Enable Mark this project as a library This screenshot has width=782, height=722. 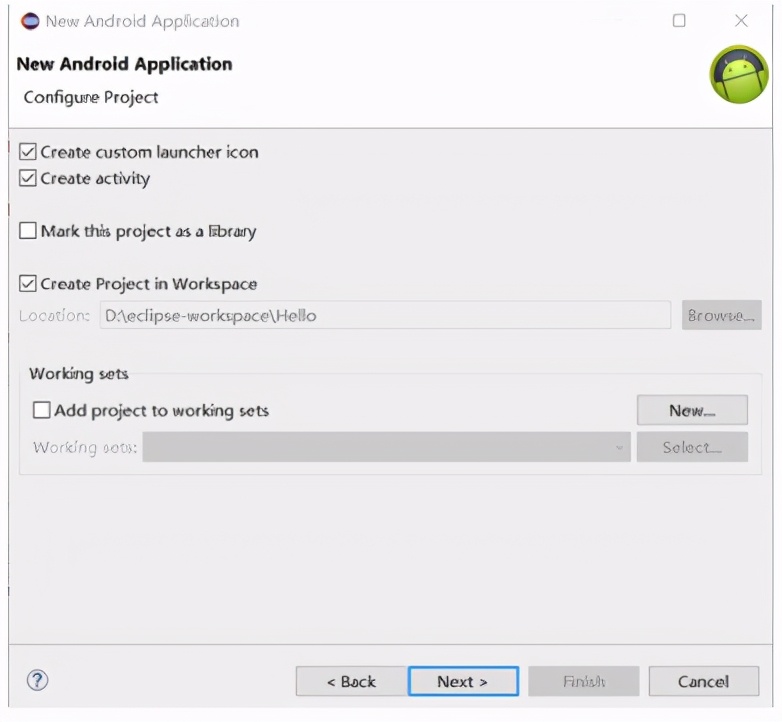click(28, 231)
